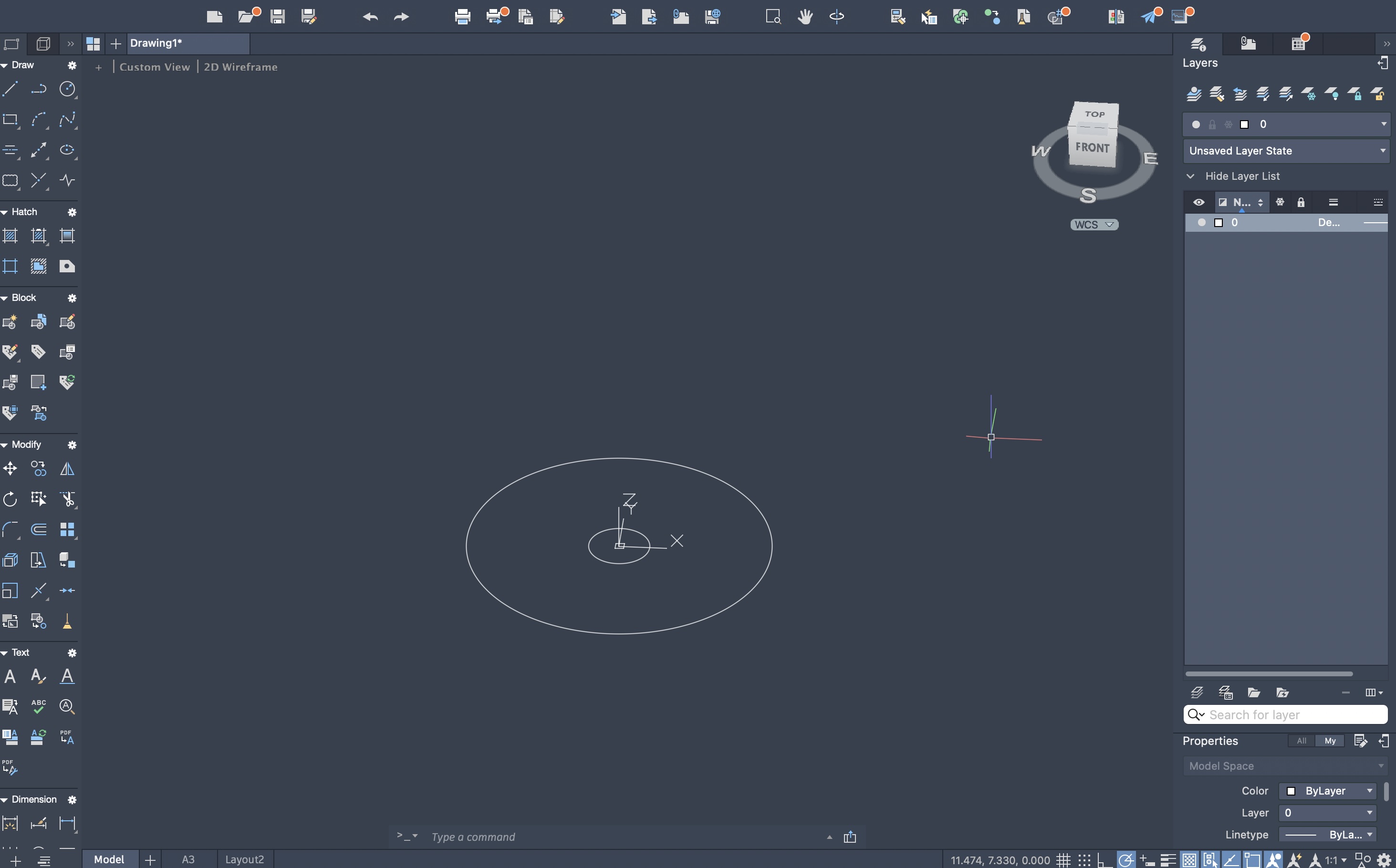Toggle polar tracking in status bar
This screenshot has width=1396, height=868.
1125,860
